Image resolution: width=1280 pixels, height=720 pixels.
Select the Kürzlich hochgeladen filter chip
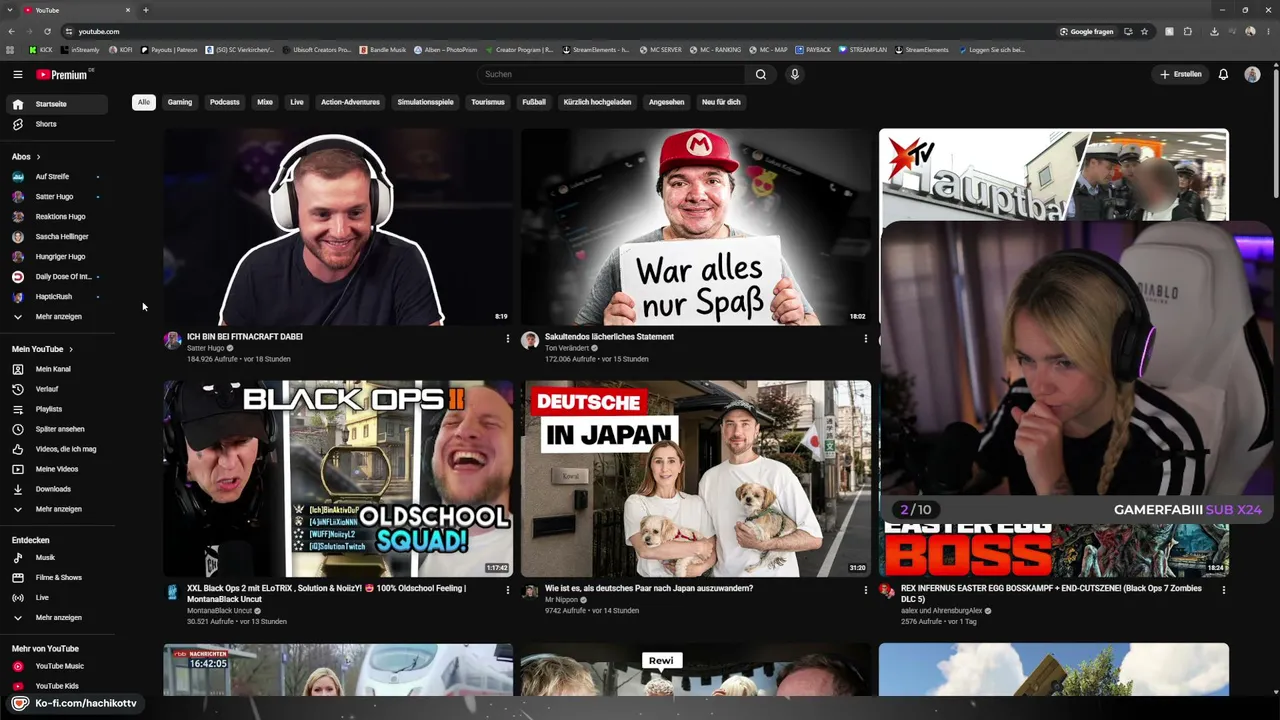point(597,102)
